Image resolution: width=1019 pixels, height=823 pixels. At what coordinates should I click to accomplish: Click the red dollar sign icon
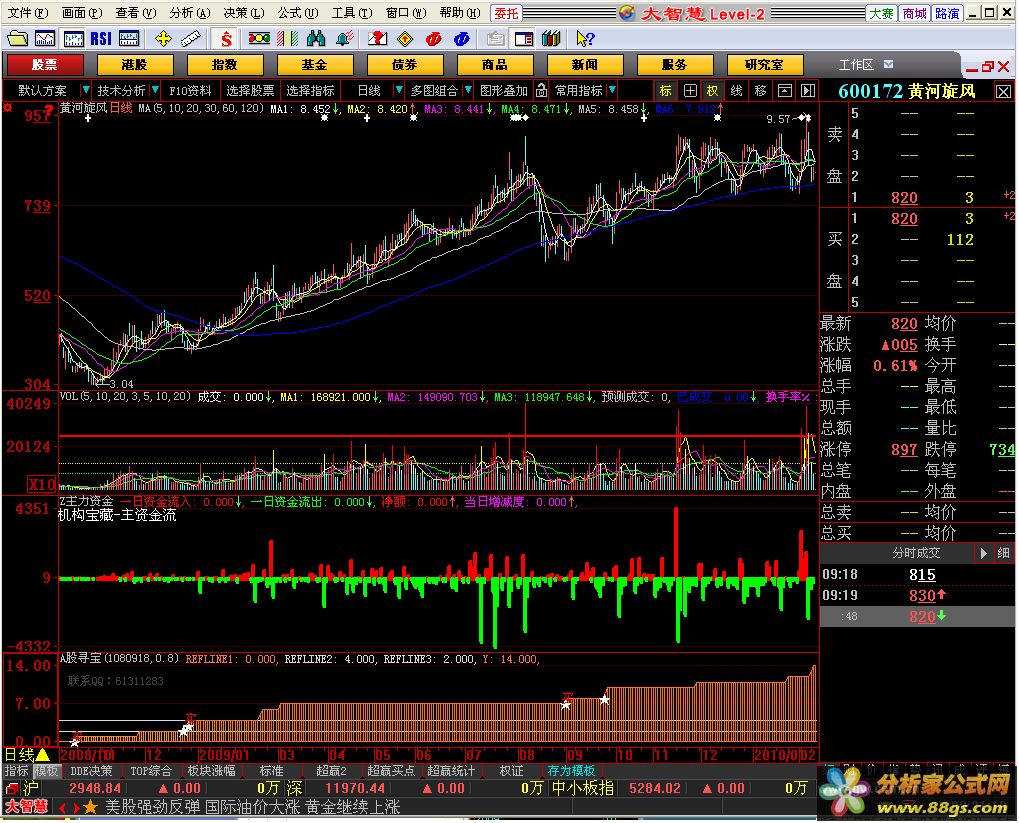point(226,39)
